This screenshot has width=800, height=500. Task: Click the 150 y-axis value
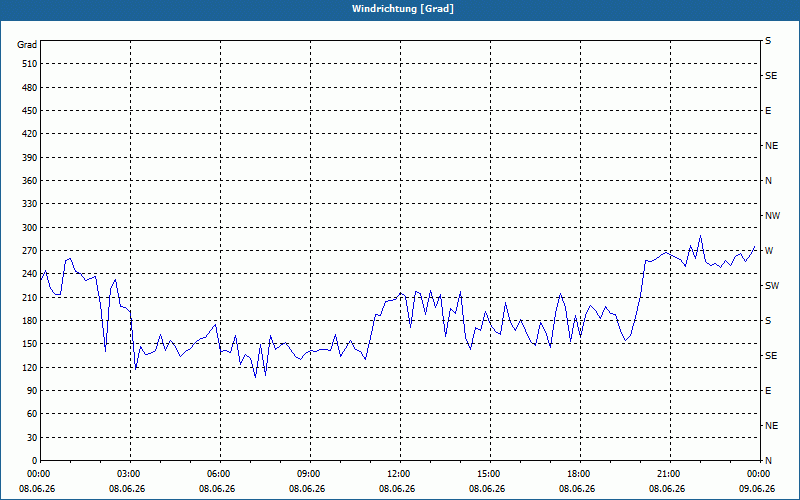click(x=30, y=344)
